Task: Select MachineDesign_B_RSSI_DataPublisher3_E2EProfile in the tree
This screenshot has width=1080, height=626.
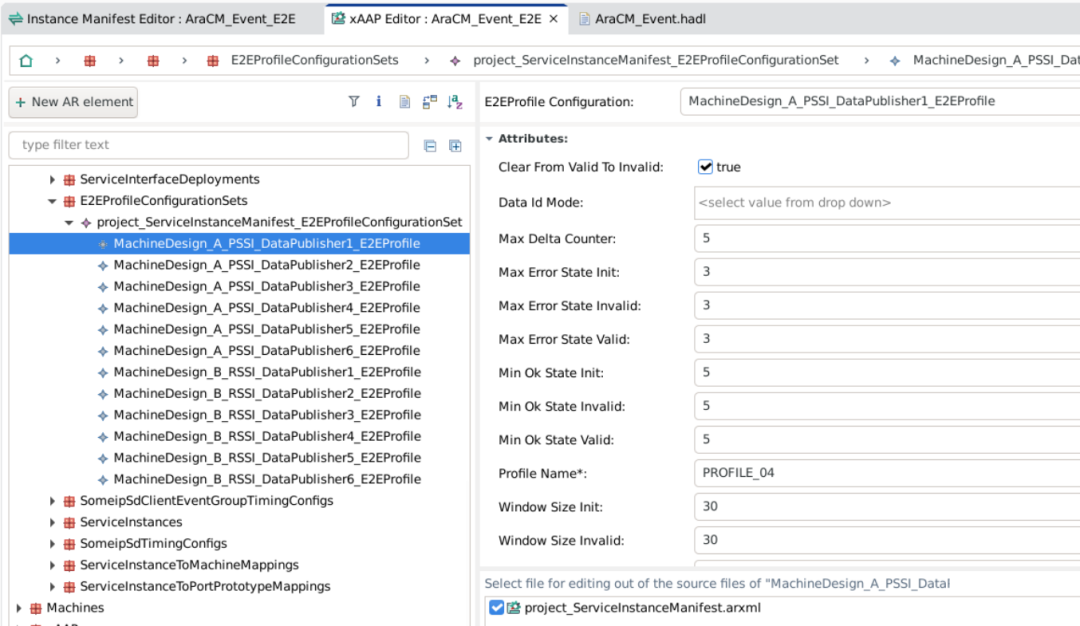Action: point(267,415)
